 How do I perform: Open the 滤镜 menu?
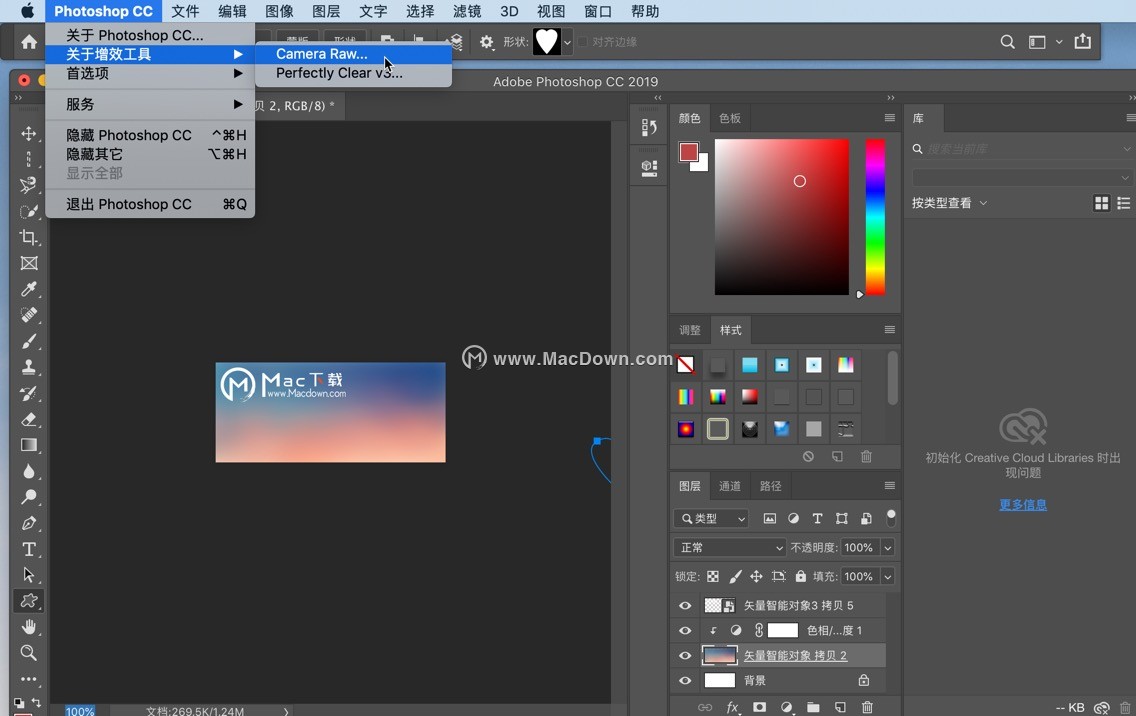(x=467, y=11)
